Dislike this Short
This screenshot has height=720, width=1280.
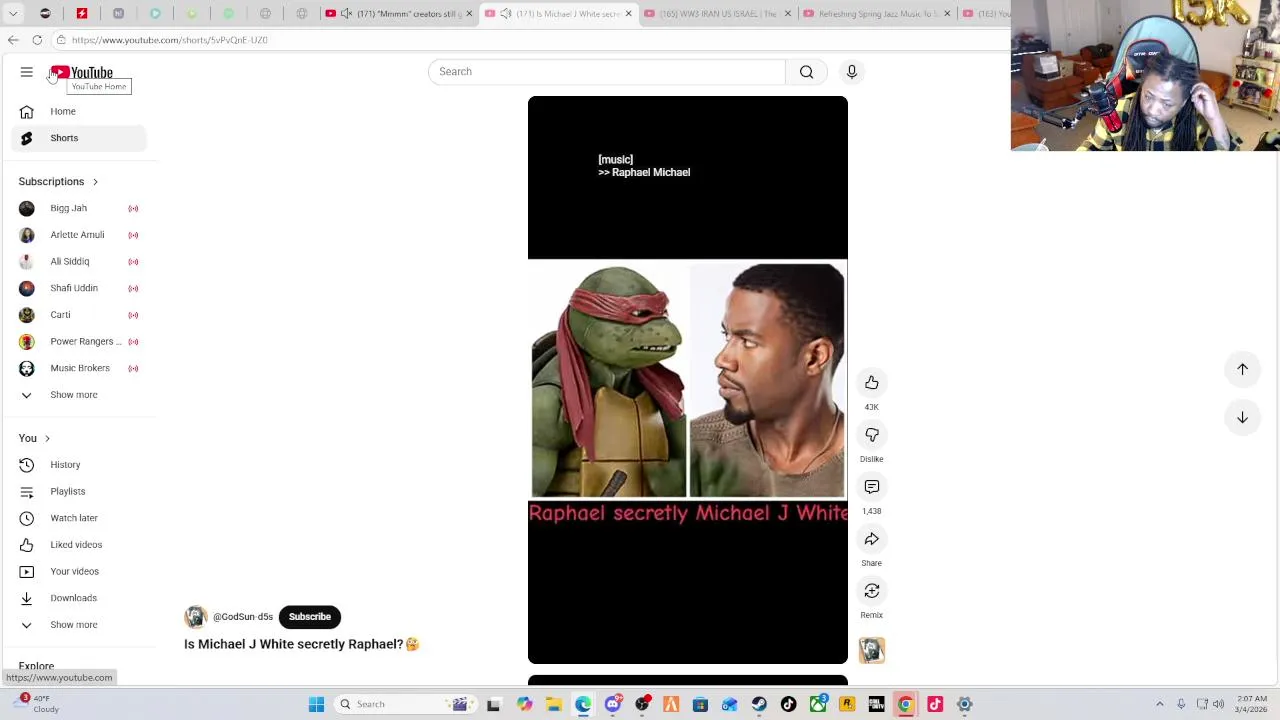872,435
